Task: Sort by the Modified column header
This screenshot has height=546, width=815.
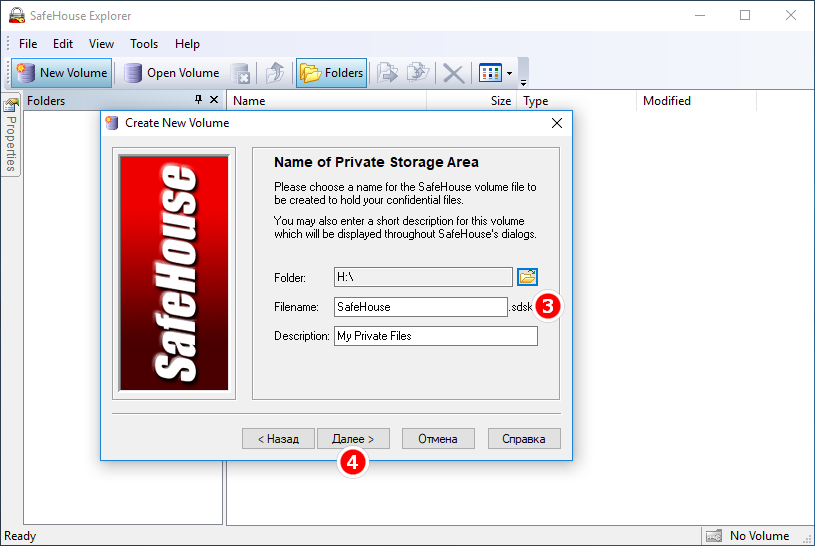Action: [x=696, y=101]
